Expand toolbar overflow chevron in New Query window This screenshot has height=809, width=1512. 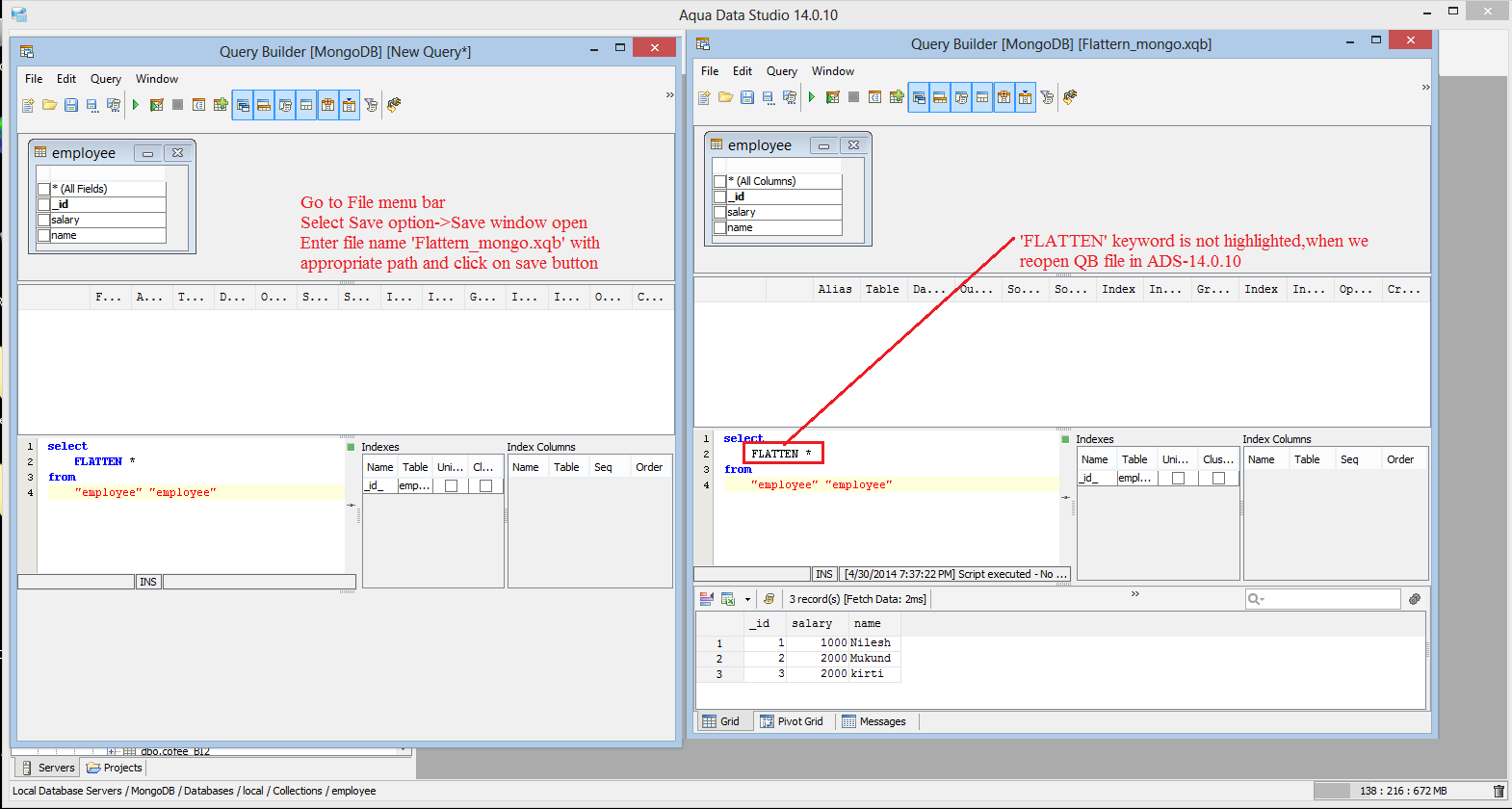click(669, 94)
